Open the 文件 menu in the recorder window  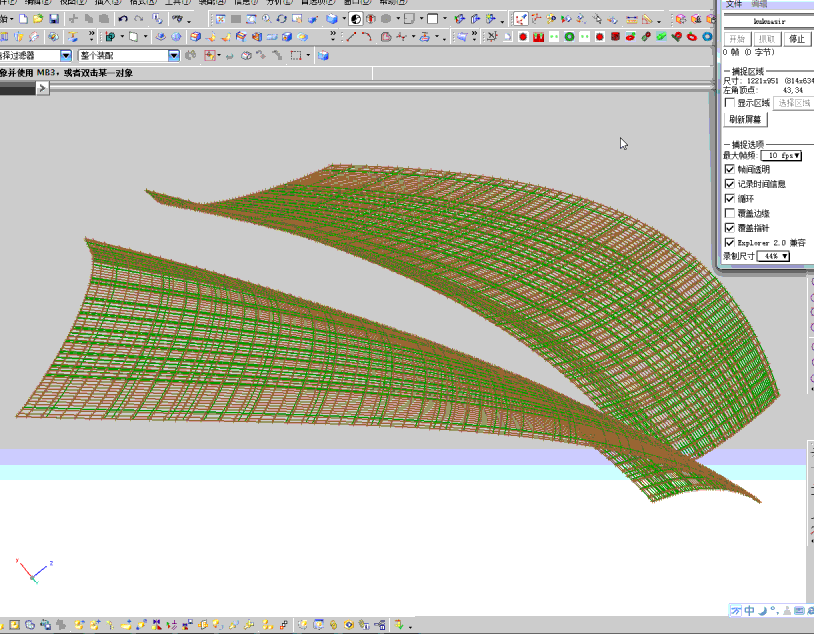pyautogui.click(x=734, y=4)
